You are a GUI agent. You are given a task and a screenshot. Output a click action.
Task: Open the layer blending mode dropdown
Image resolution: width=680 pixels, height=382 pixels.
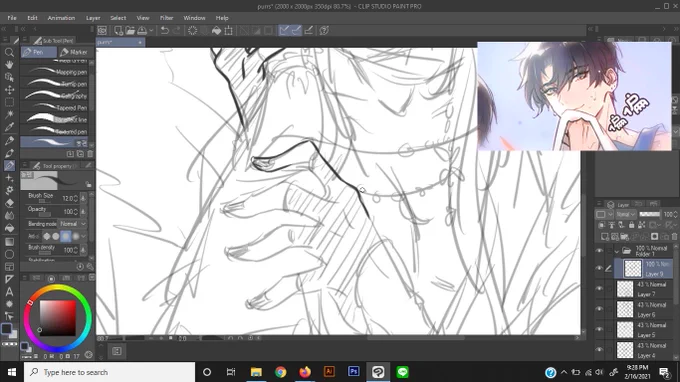tap(626, 214)
